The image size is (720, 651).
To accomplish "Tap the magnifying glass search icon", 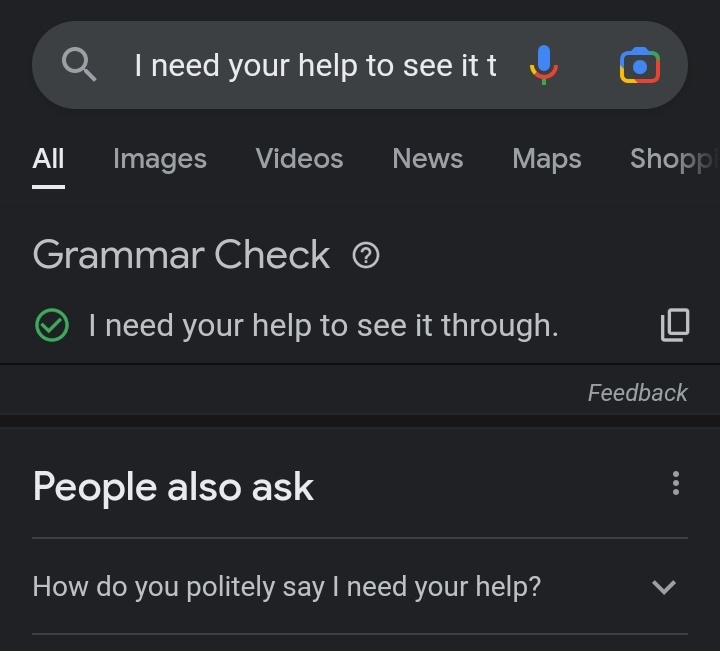I will pos(79,65).
